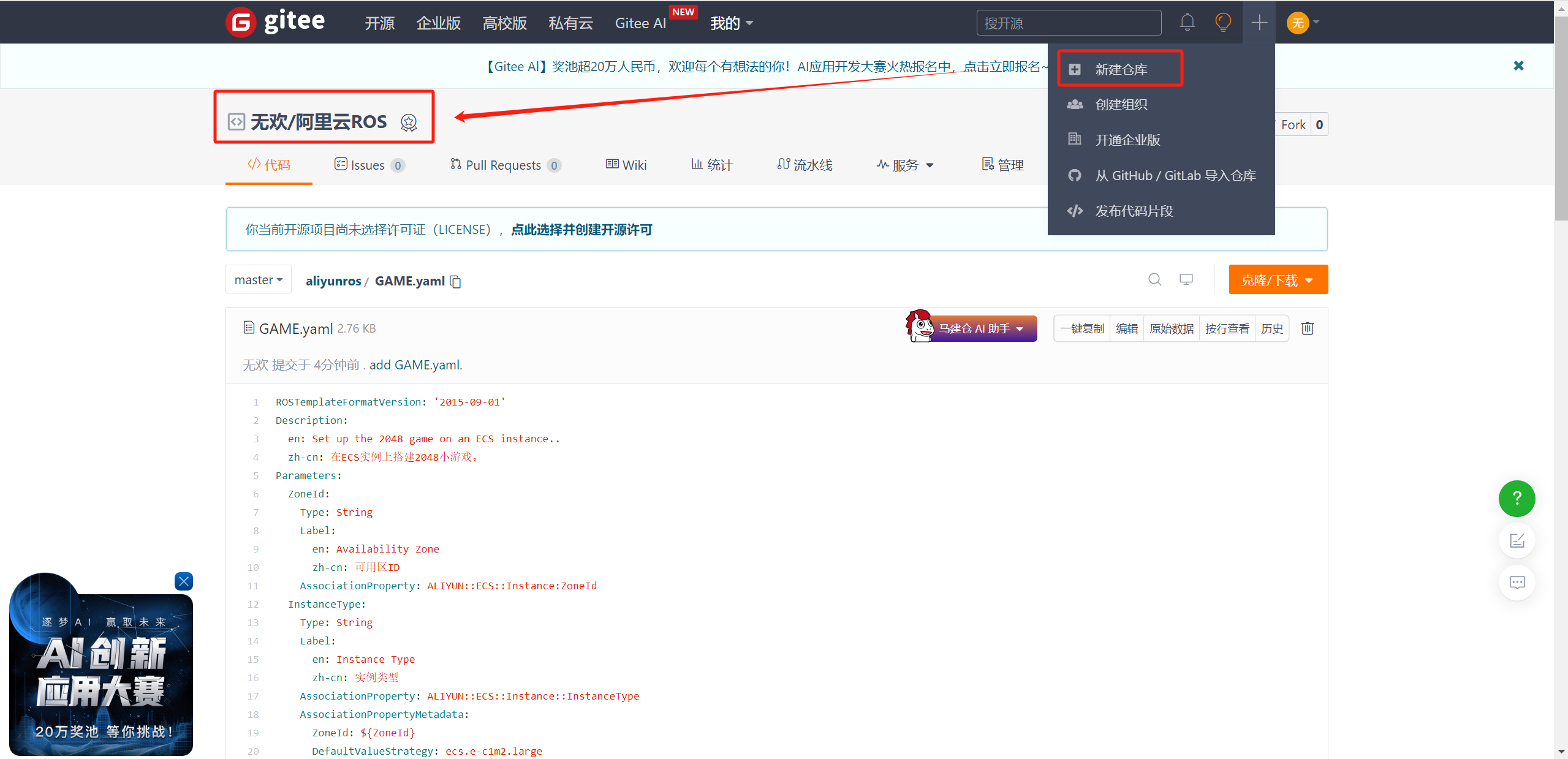
Task: Open the add GAME.yaml commit link
Action: tap(416, 365)
